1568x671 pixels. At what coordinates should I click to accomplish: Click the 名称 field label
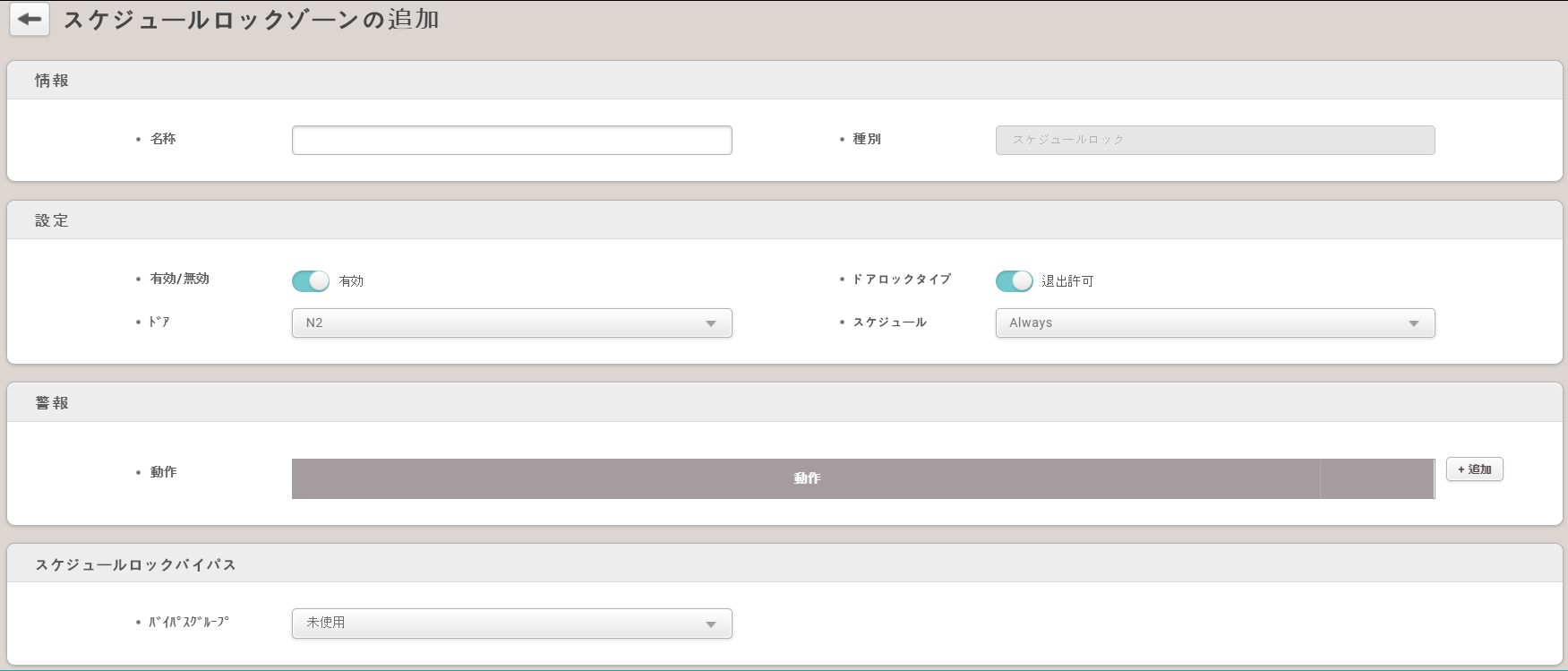163,139
